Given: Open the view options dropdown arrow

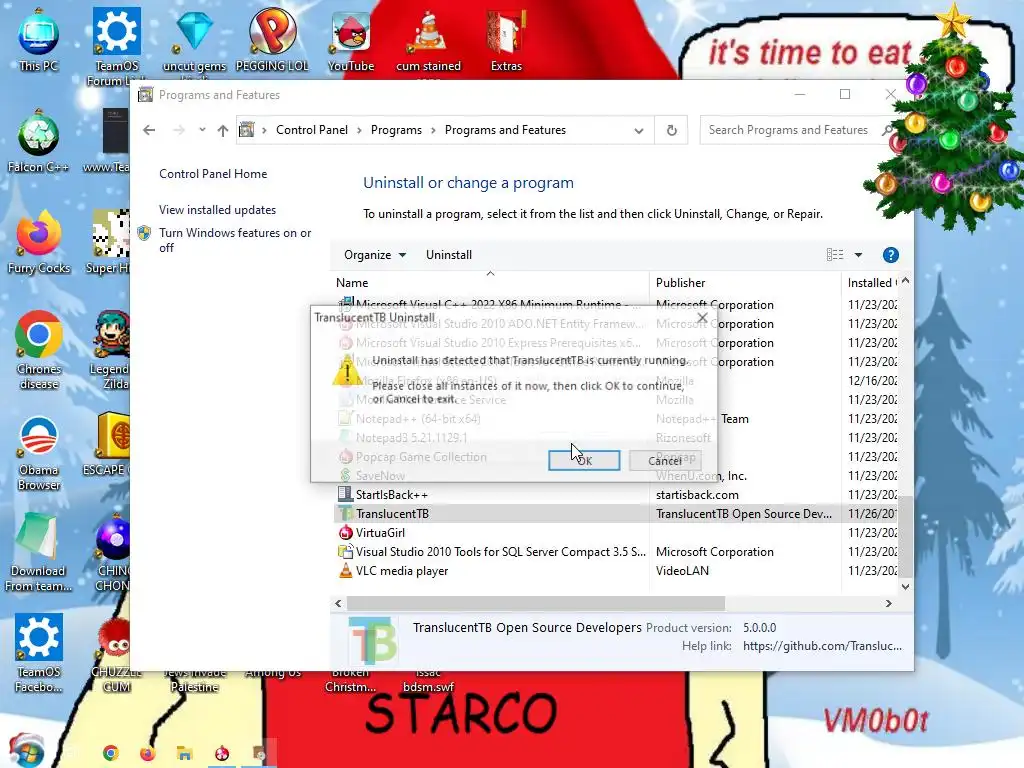Looking at the screenshot, I should [858, 255].
